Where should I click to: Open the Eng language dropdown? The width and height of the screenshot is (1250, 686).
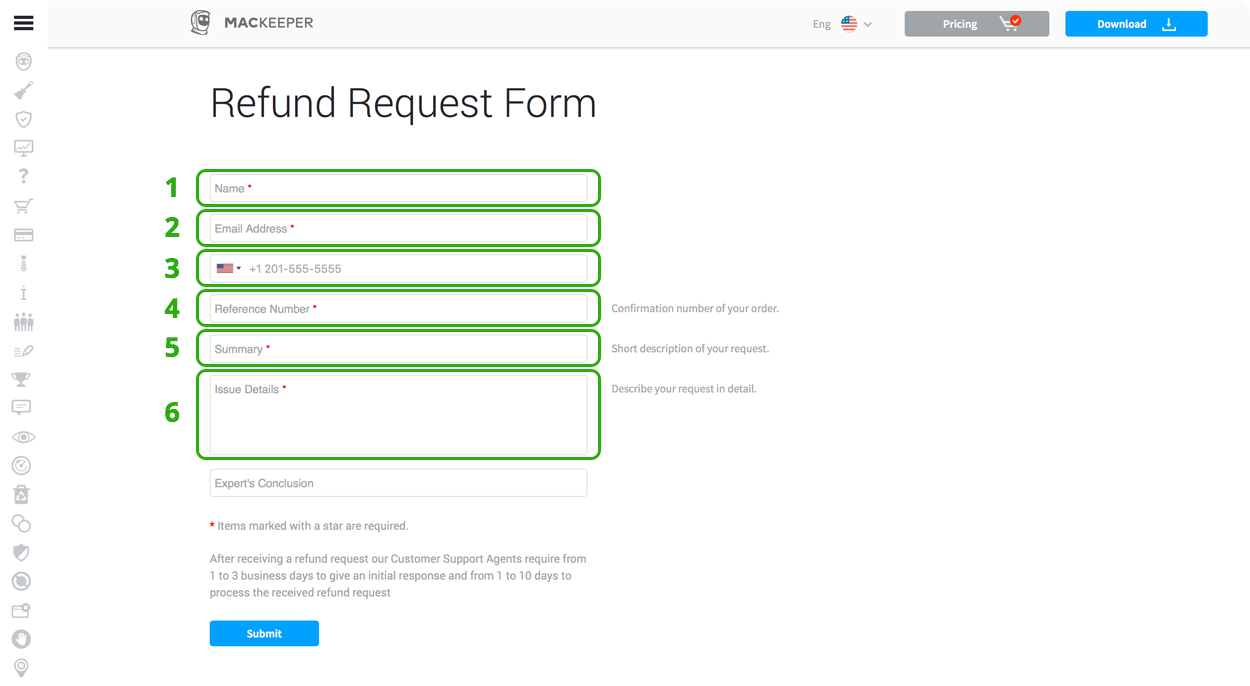point(842,24)
